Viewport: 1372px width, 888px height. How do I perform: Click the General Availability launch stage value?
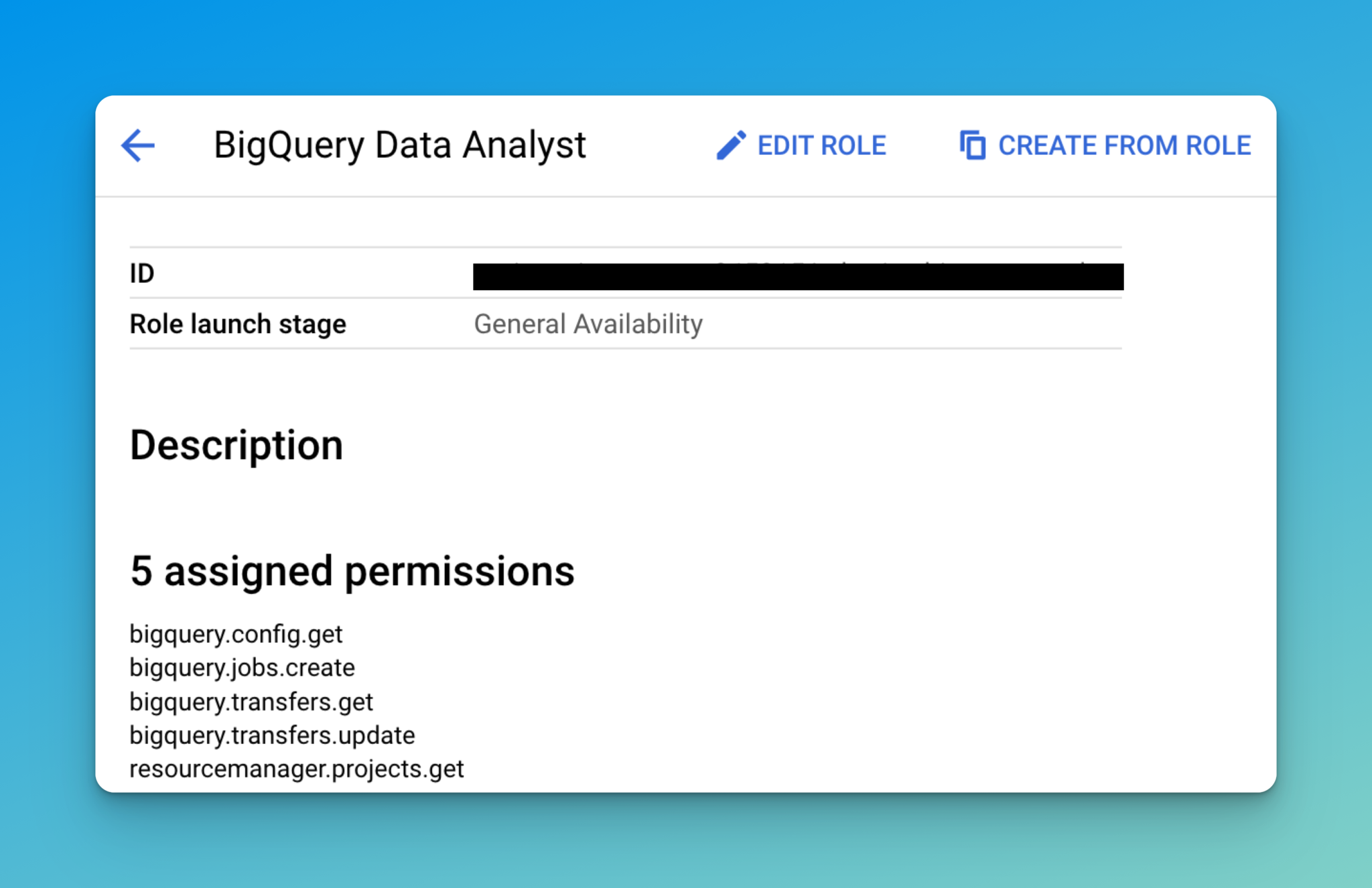coord(588,324)
